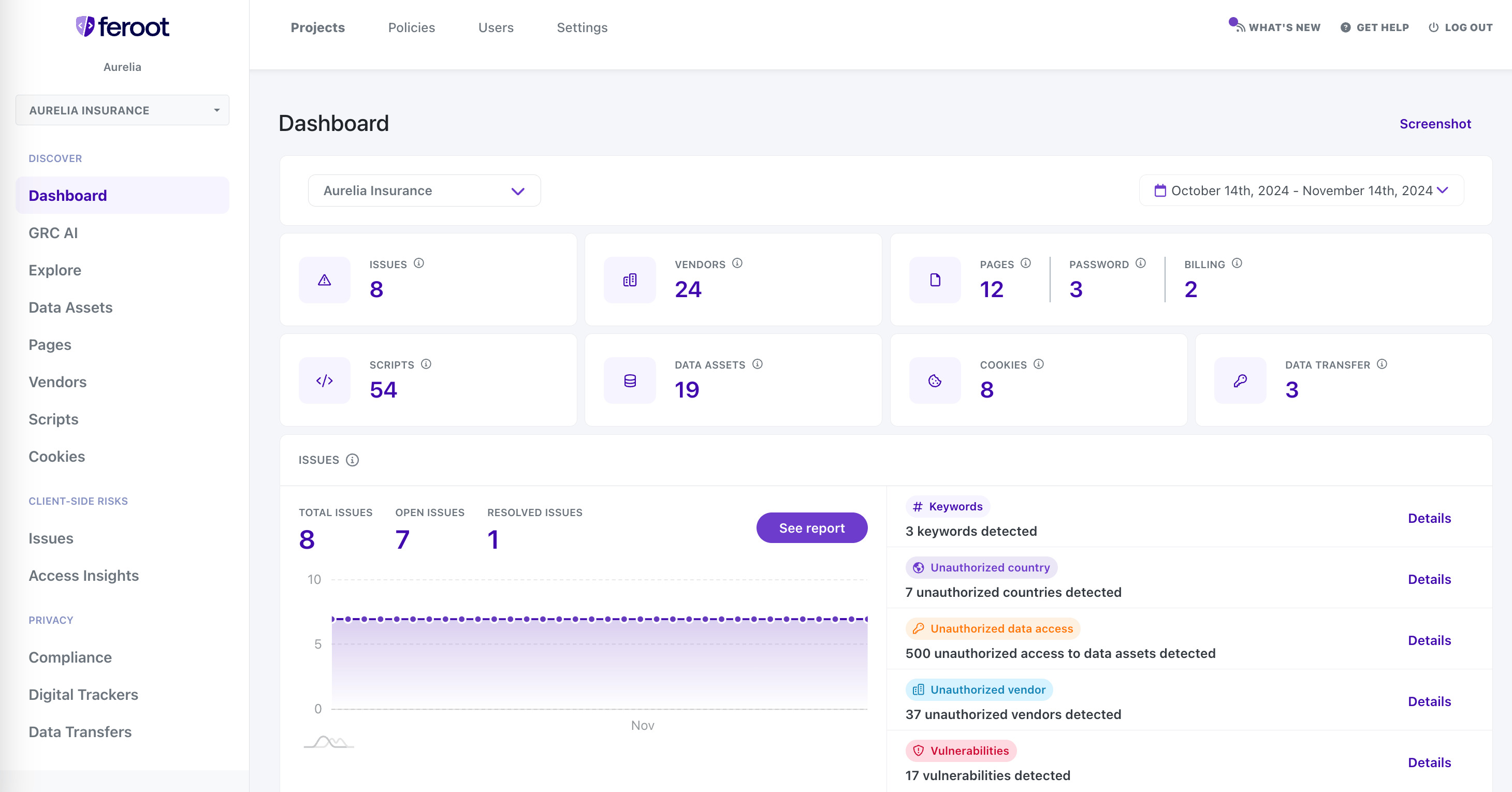Click the Keywords badge
The width and height of the screenshot is (1512, 792).
[x=948, y=506]
